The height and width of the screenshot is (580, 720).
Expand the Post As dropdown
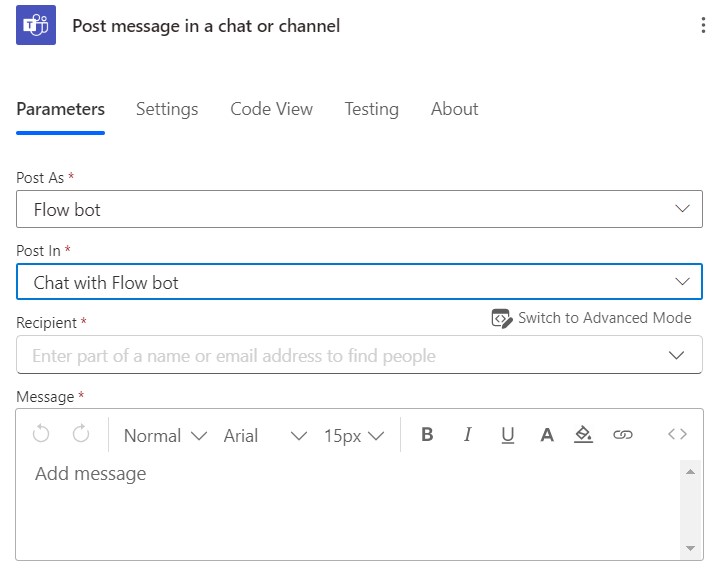359,209
